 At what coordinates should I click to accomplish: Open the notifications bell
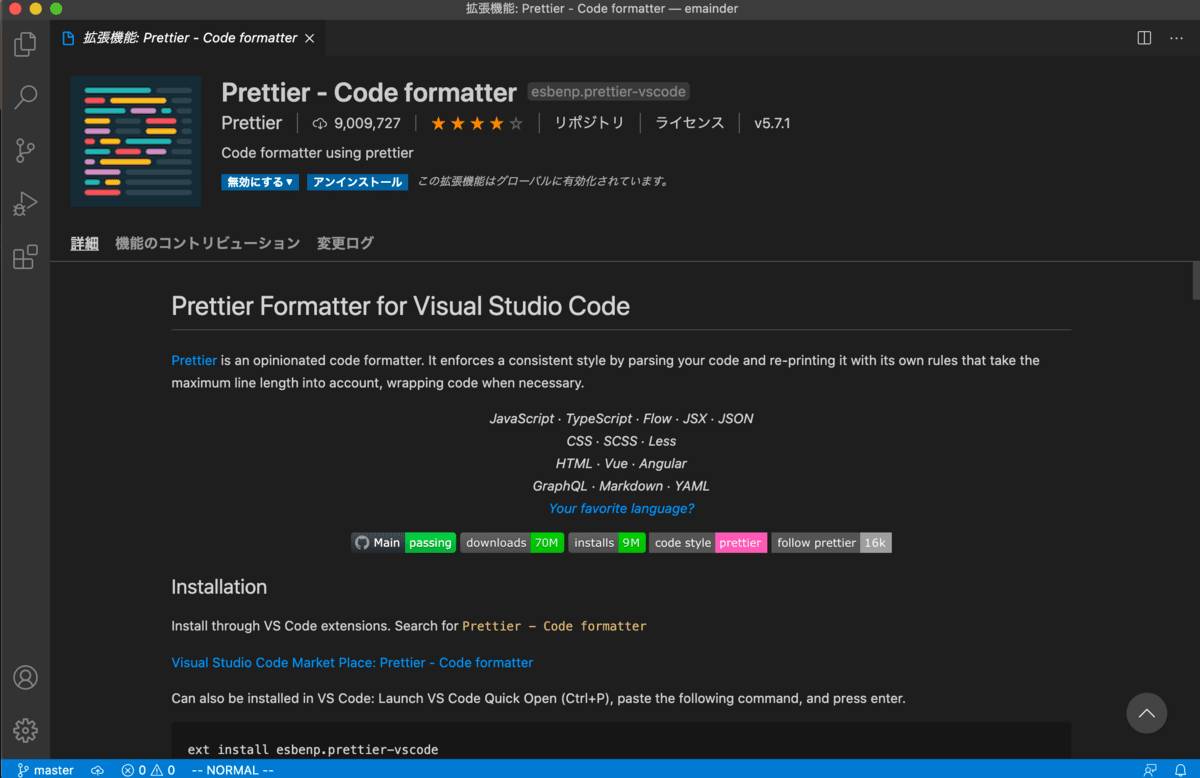point(1180,770)
